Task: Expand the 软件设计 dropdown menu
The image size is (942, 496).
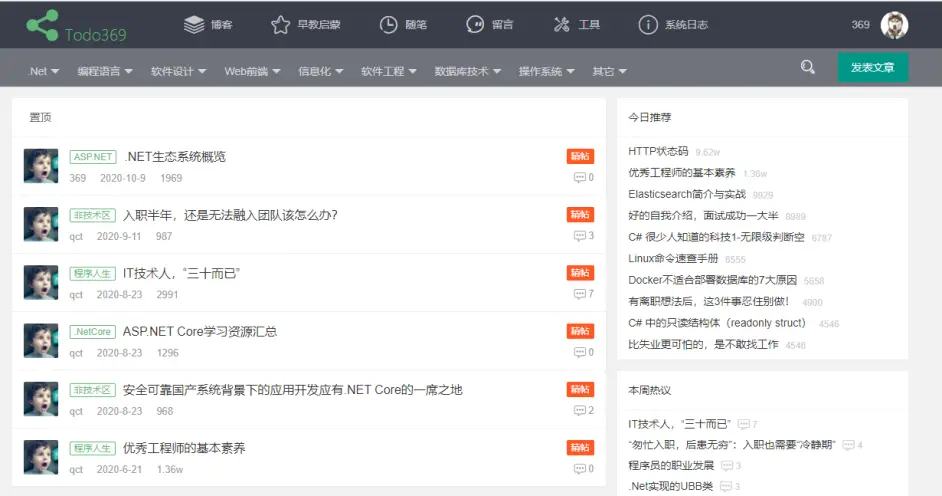Action: click(x=178, y=71)
